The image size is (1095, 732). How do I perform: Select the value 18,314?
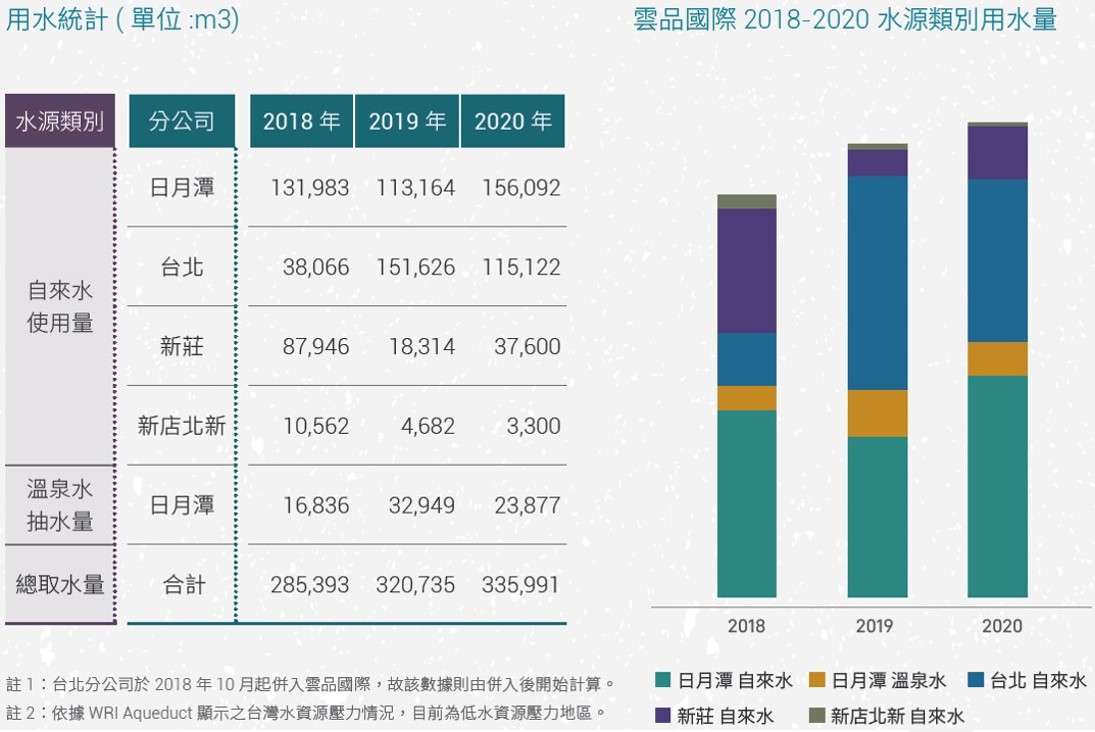point(422,346)
